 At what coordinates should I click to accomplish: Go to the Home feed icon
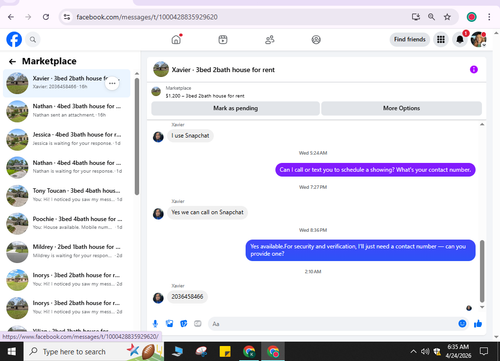pos(176,40)
